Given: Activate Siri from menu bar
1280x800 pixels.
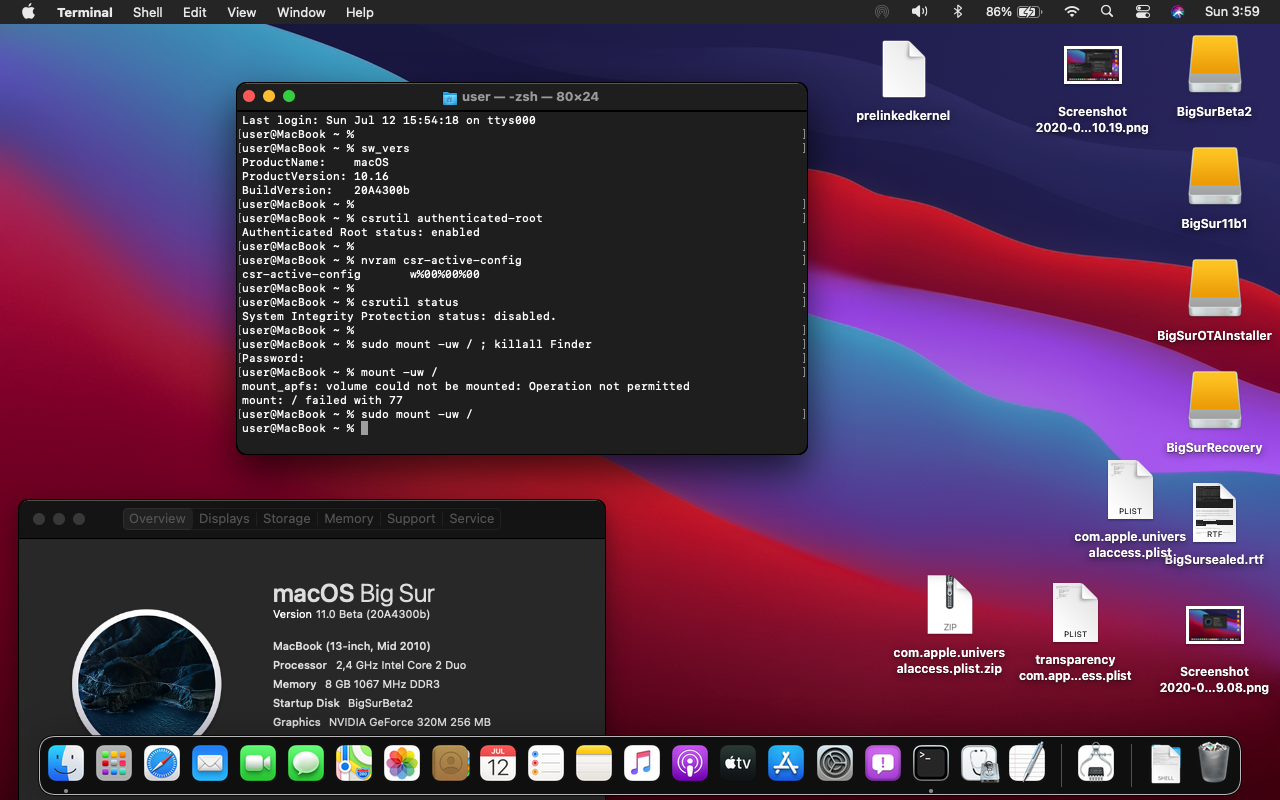Looking at the screenshot, I should coord(1178,12).
